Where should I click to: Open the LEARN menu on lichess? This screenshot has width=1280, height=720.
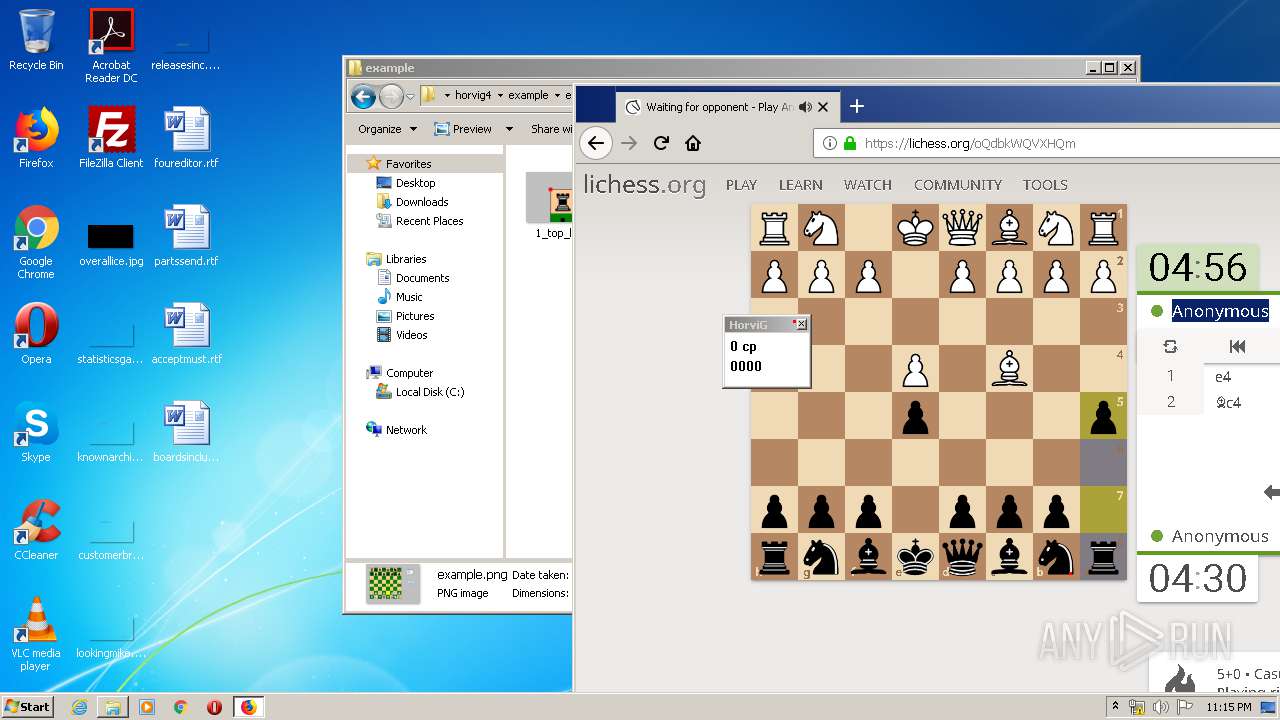801,185
